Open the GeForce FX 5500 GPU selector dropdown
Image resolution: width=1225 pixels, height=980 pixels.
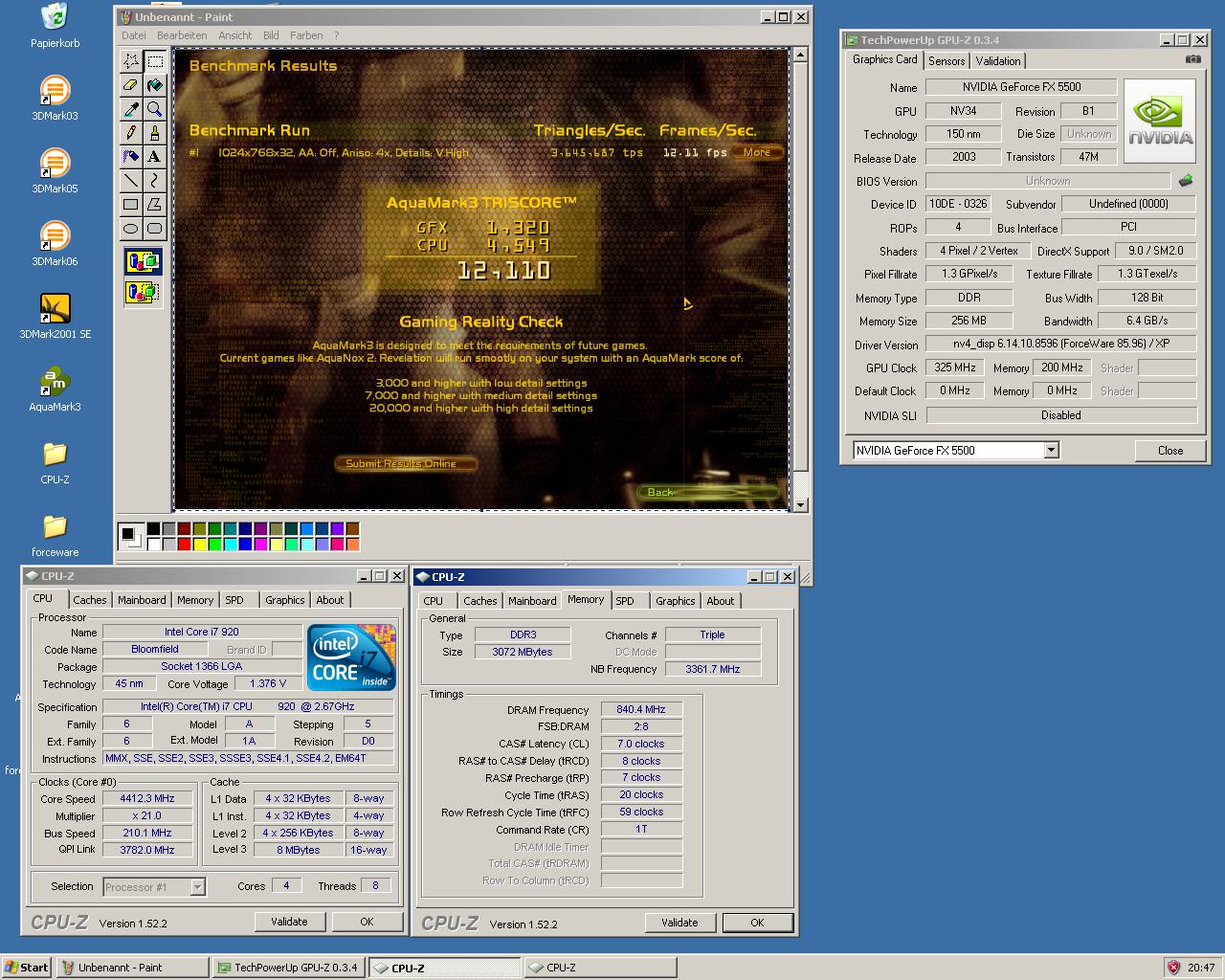tap(1051, 450)
